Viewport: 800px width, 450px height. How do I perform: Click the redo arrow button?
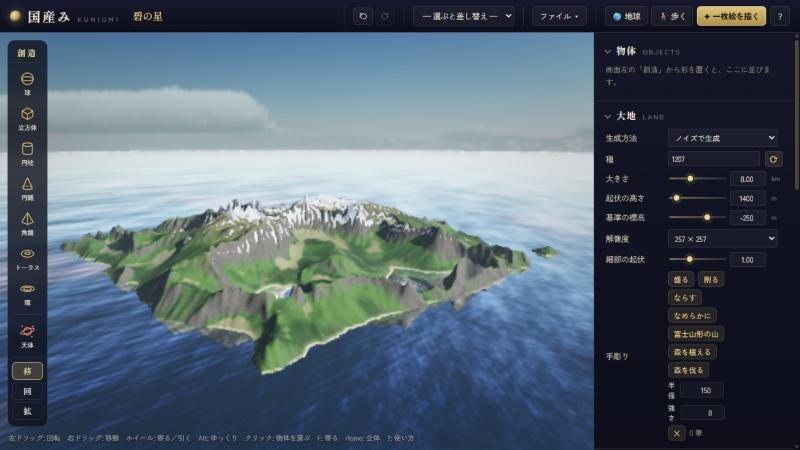[x=385, y=16]
